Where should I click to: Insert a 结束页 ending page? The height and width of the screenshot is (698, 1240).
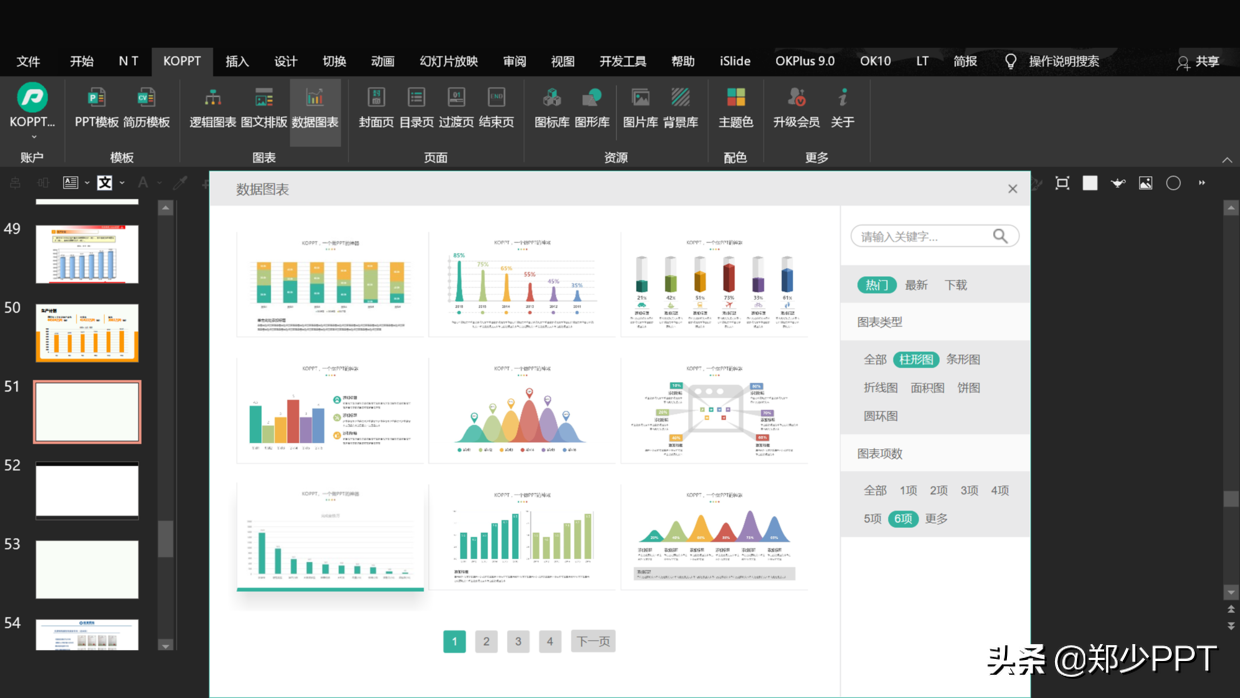[x=496, y=108]
